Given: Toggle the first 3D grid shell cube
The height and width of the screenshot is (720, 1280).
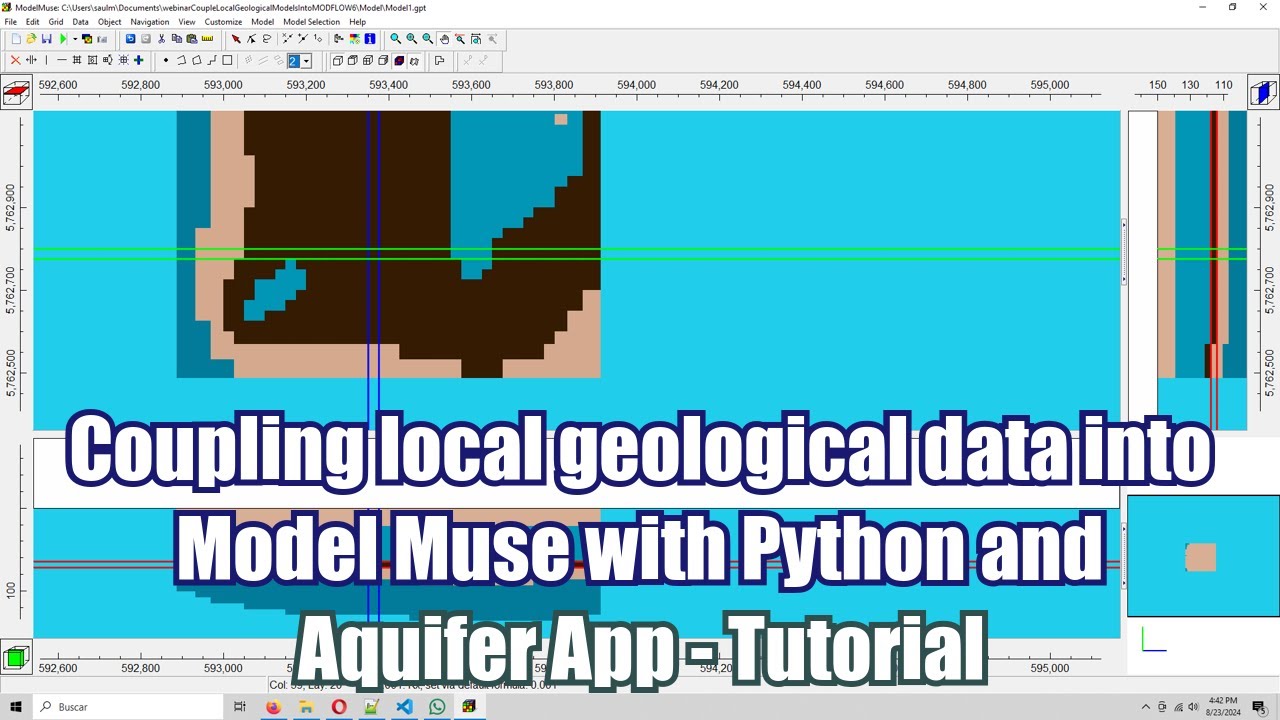Looking at the screenshot, I should pos(338,60).
